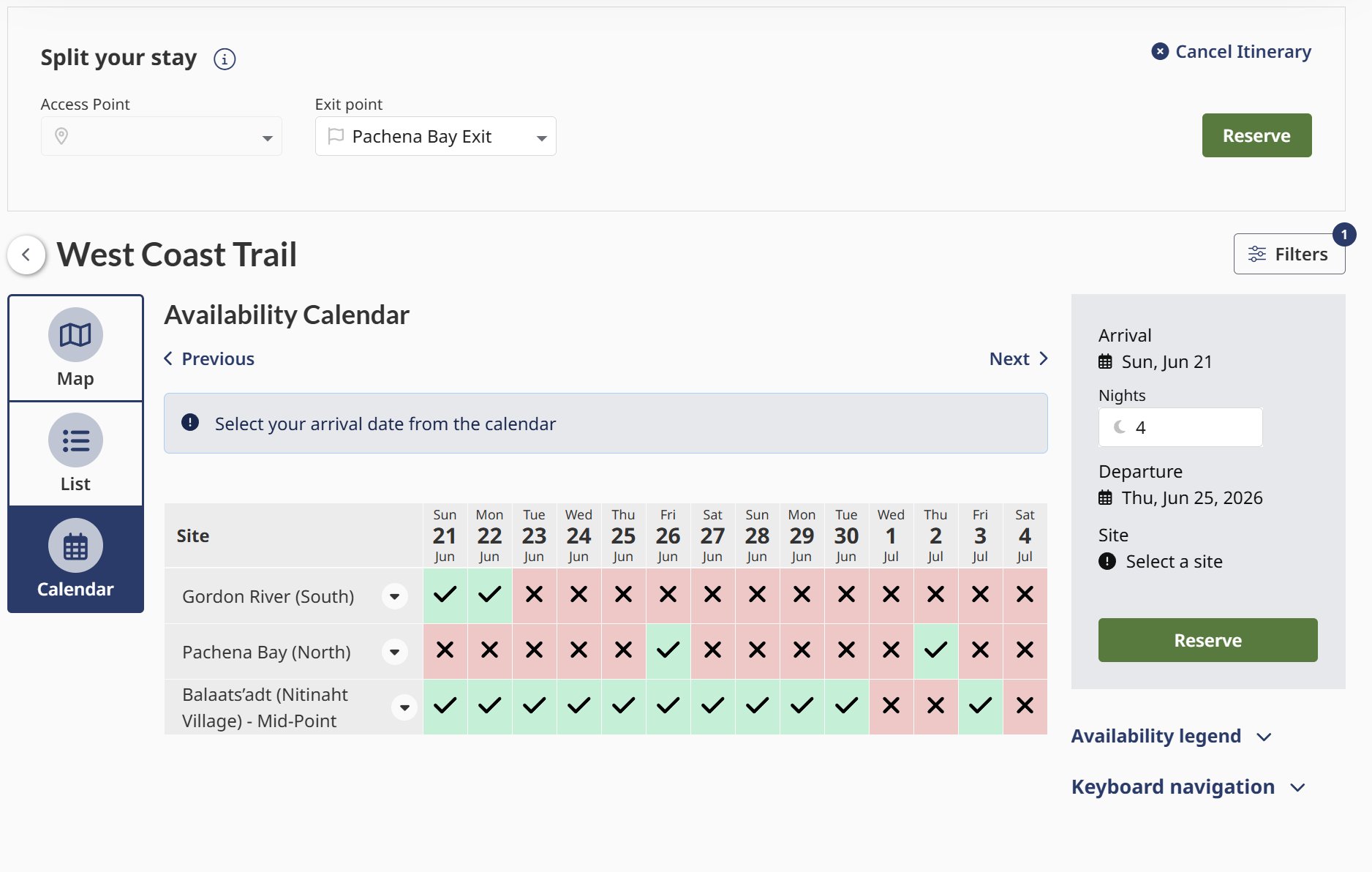Select Balaats'adt Mid-Point available Mon Jun 22

[x=489, y=707]
